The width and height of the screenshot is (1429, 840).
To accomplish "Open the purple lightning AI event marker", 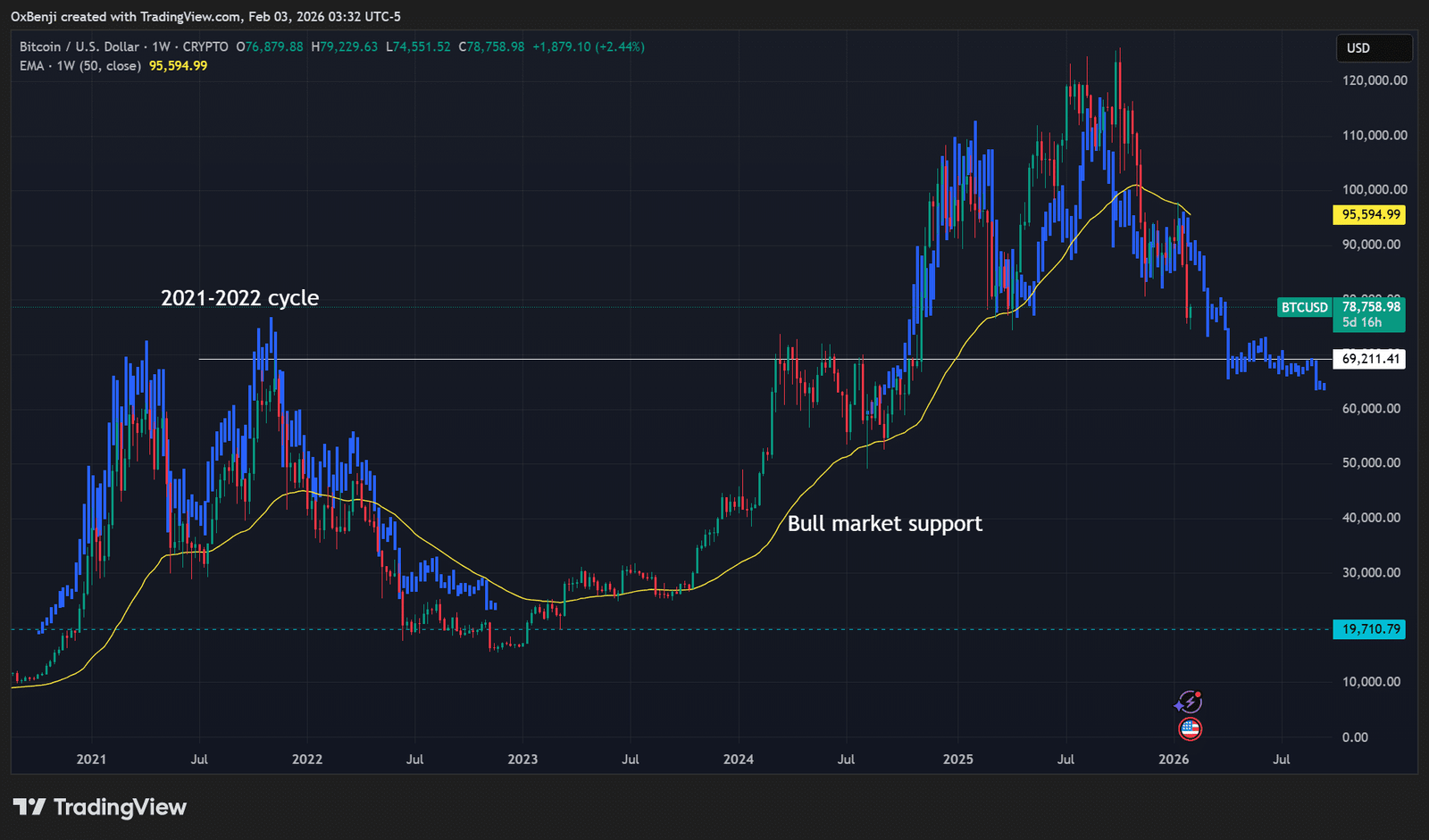I will point(1191,702).
